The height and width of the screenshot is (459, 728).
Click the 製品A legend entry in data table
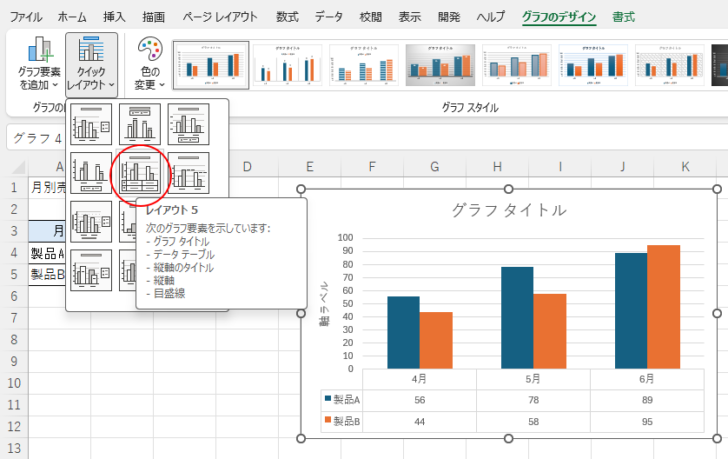point(342,400)
